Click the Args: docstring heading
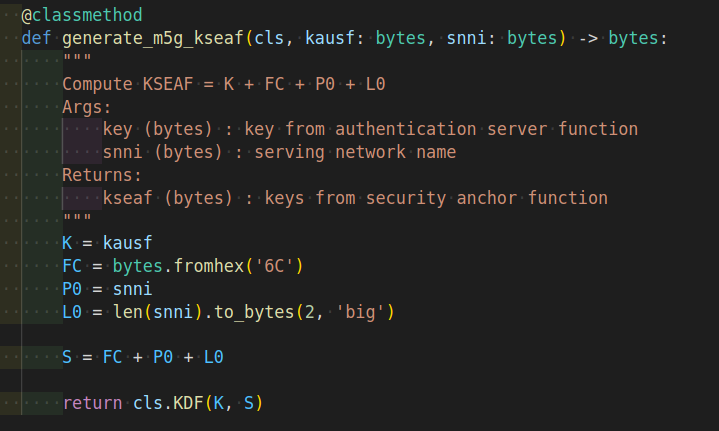The image size is (719, 431). 87,107
